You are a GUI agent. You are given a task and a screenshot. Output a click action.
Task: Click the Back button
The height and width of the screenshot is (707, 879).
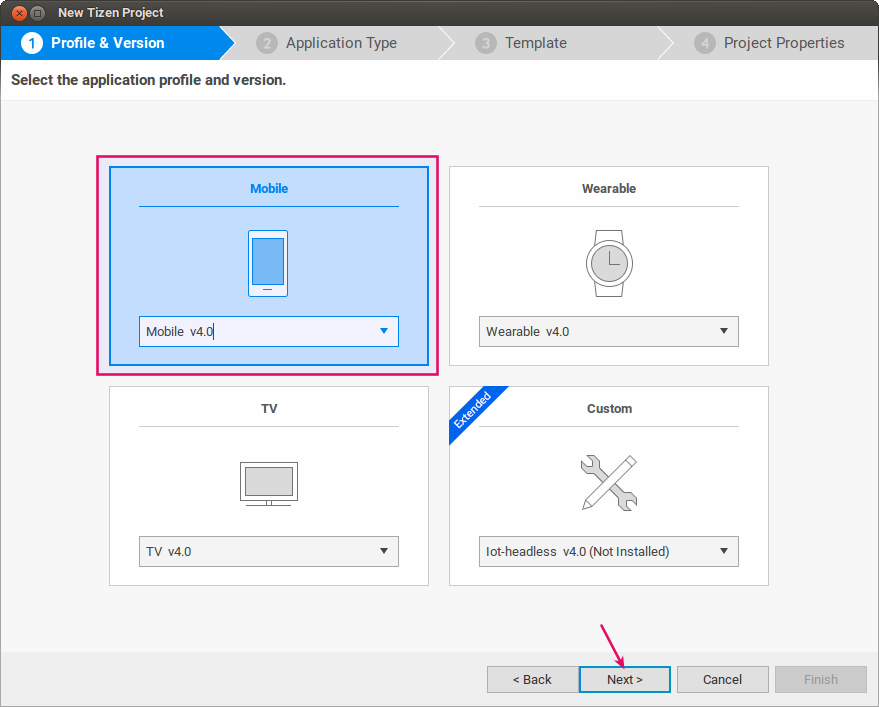532,679
